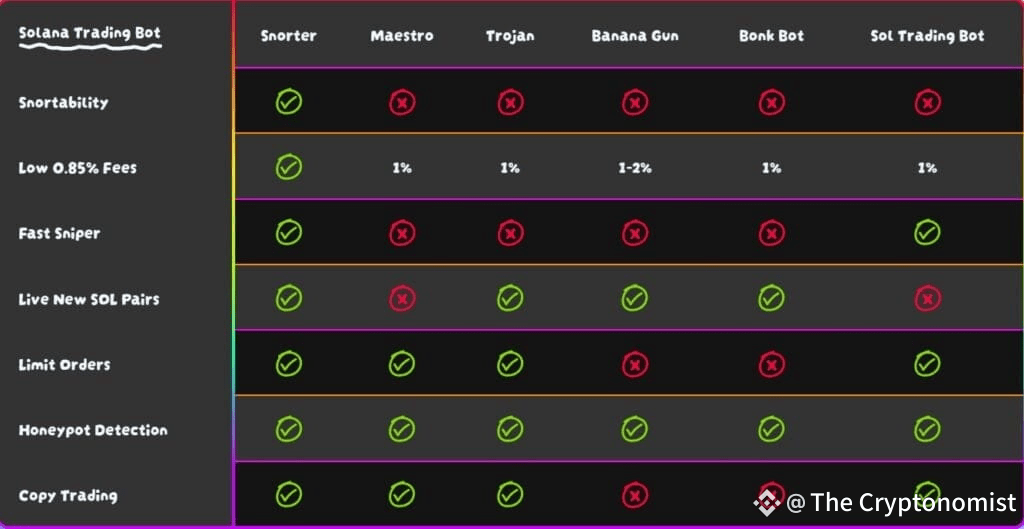Screen dimensions: 1024x529
Task: Select the Sol Trading Bot column header
Action: tap(927, 35)
